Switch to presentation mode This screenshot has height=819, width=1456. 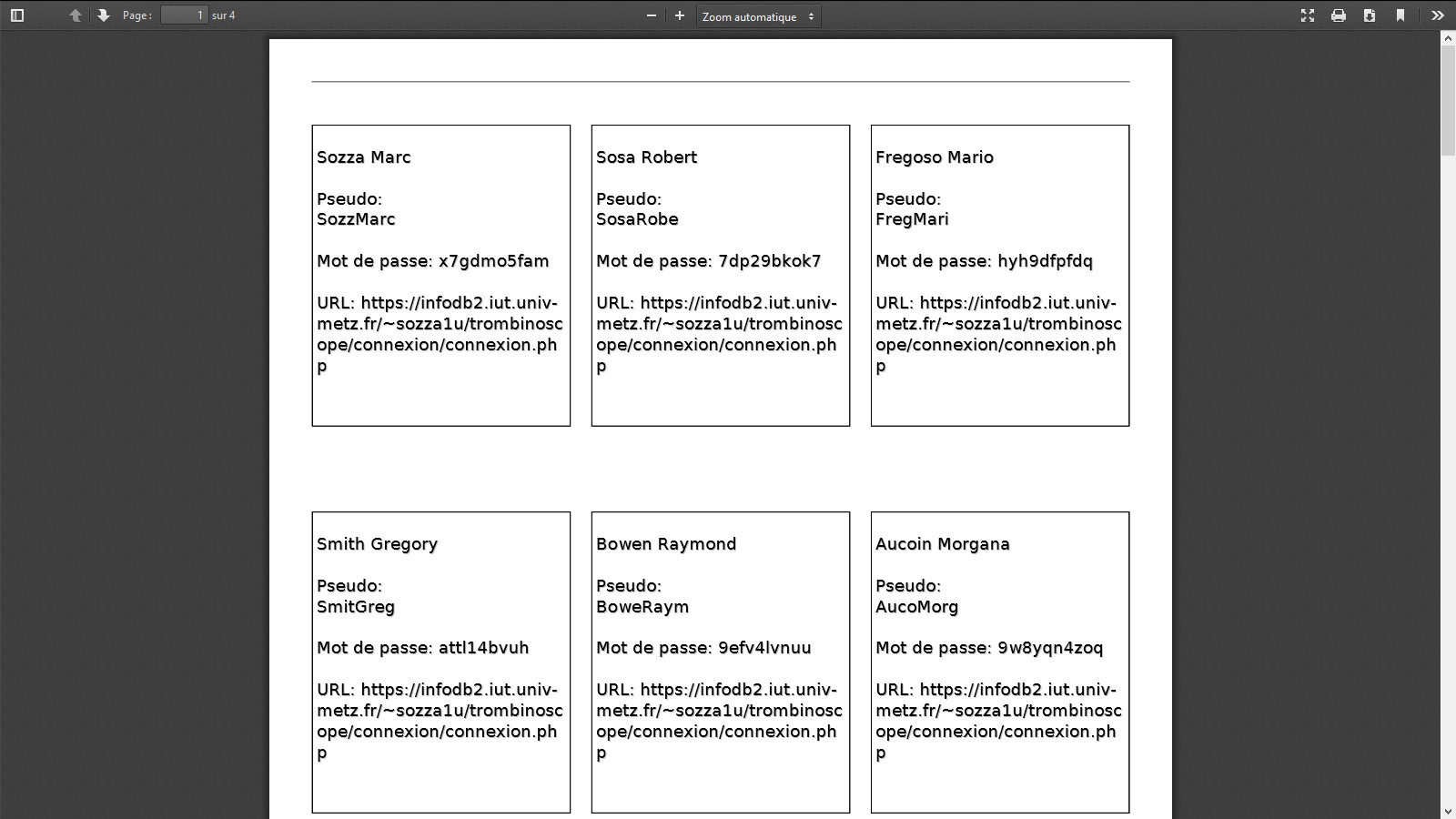click(1308, 15)
